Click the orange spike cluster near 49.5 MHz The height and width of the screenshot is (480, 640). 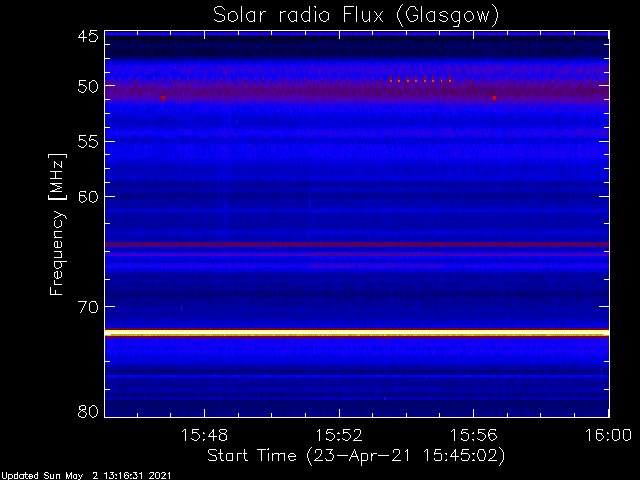point(420,79)
